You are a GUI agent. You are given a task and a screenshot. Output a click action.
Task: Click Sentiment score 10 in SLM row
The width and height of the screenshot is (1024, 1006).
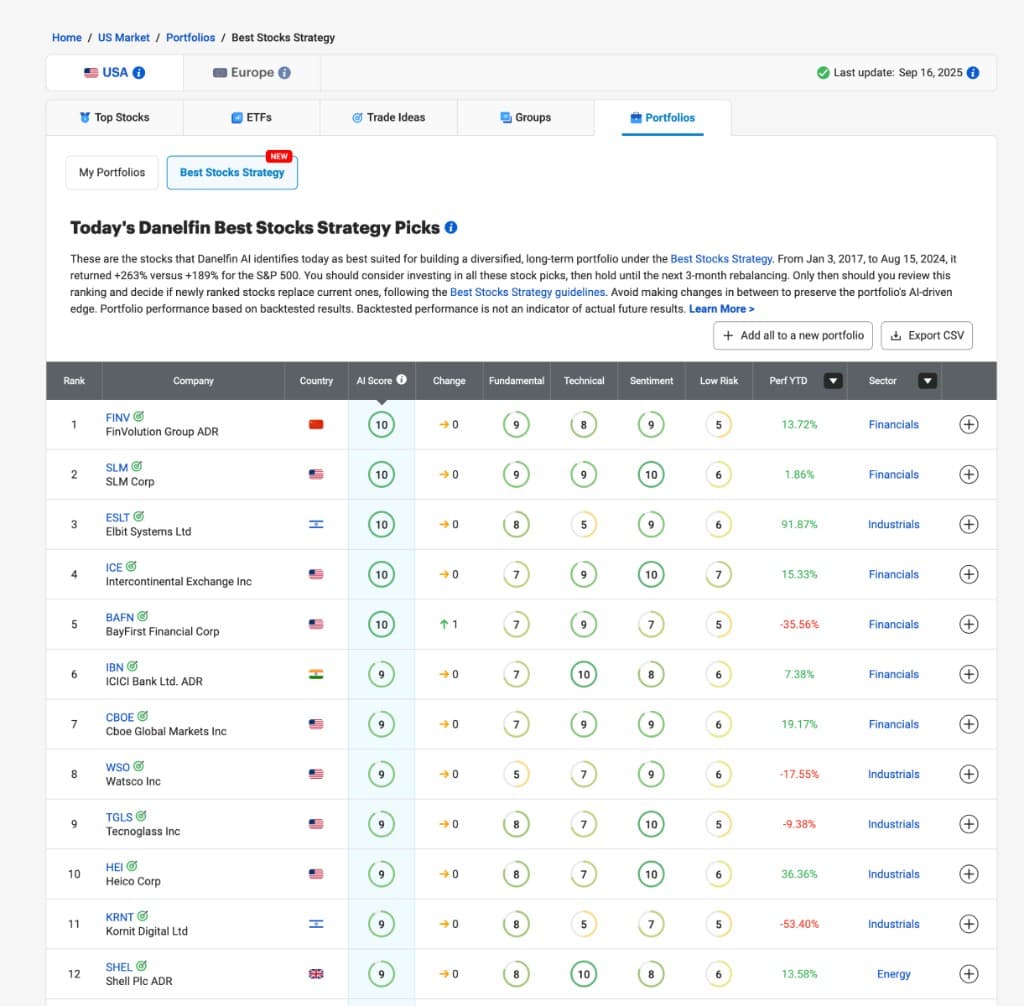click(651, 474)
